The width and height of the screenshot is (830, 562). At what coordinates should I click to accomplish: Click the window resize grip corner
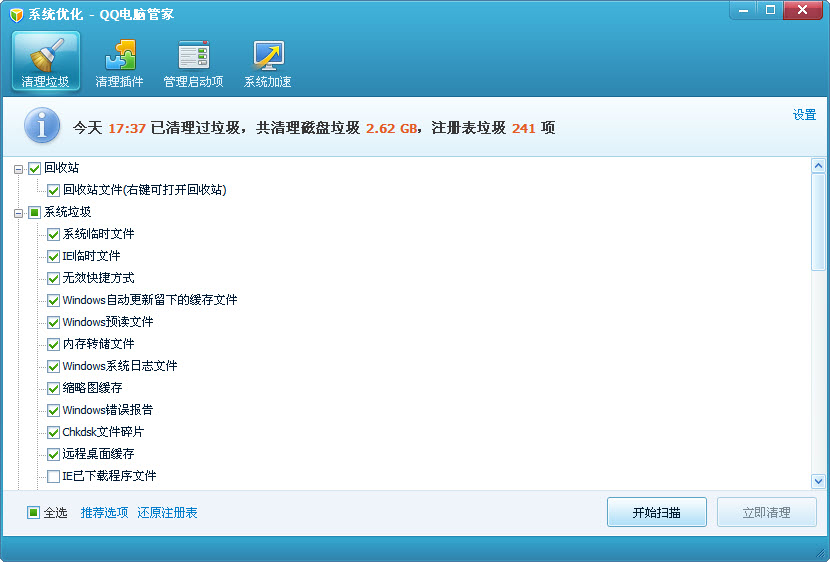click(x=821, y=553)
